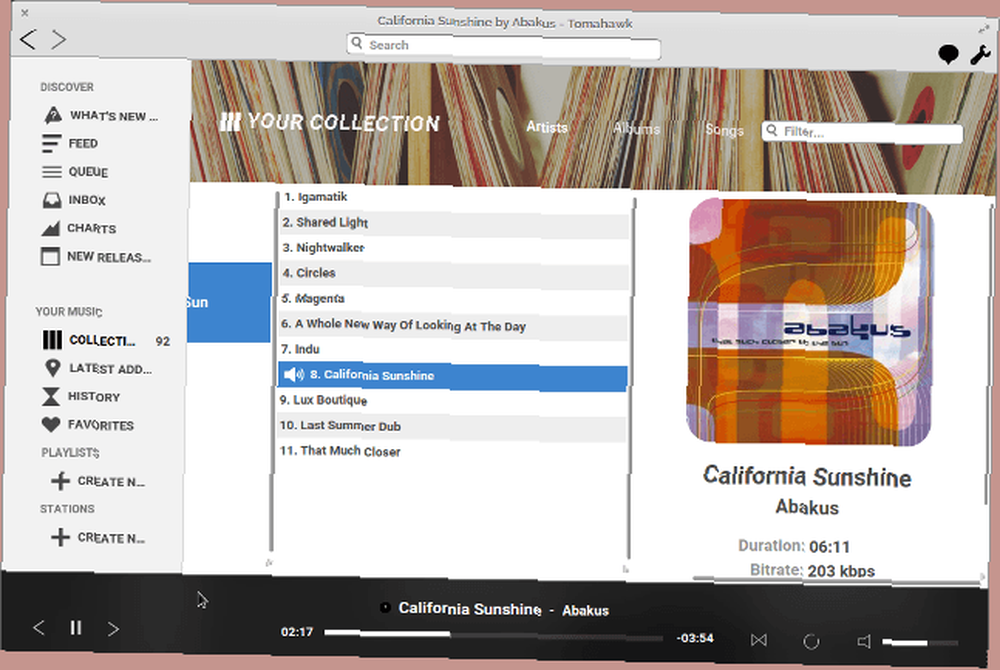
Task: Click the playback progress bar
Action: pyautogui.click(x=493, y=635)
